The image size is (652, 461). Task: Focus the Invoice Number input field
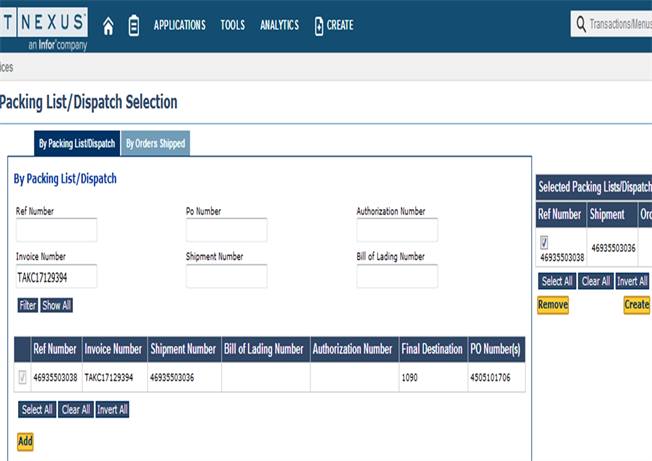pos(56,277)
